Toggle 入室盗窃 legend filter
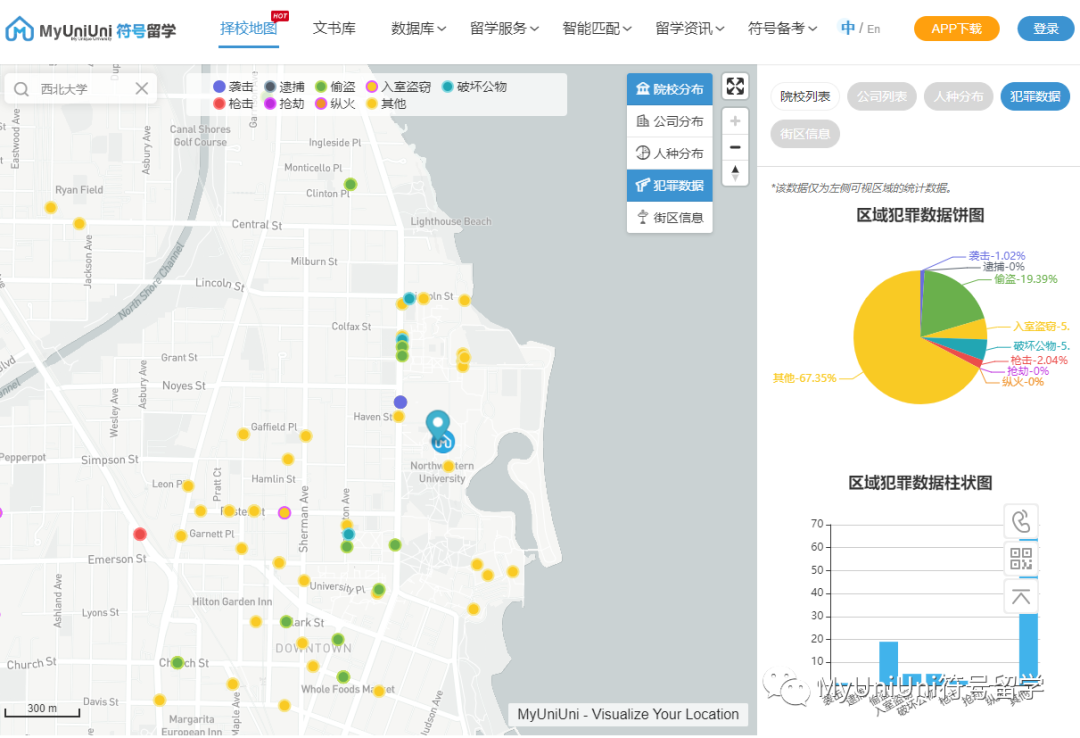The width and height of the screenshot is (1080, 738). [x=398, y=87]
